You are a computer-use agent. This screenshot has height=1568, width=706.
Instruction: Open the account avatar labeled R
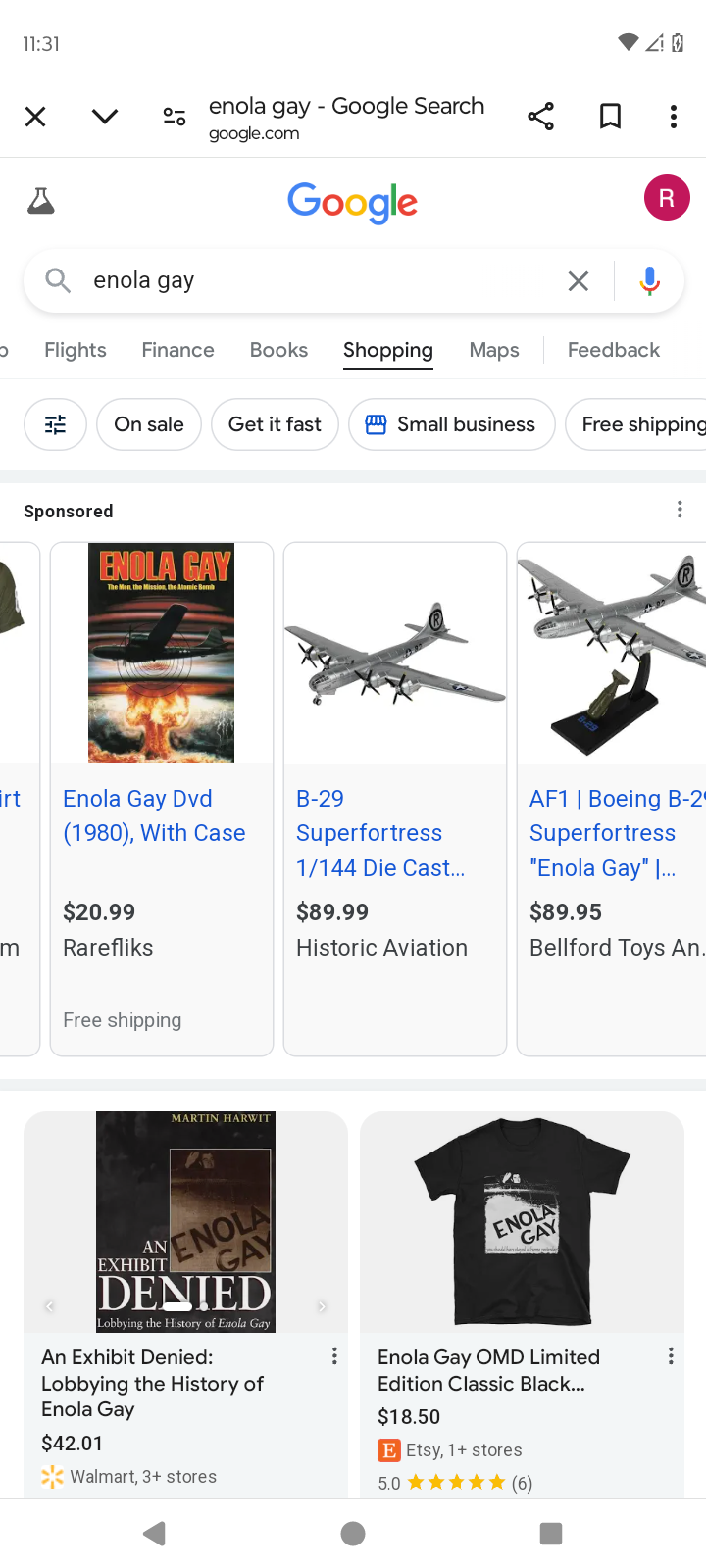pos(667,198)
